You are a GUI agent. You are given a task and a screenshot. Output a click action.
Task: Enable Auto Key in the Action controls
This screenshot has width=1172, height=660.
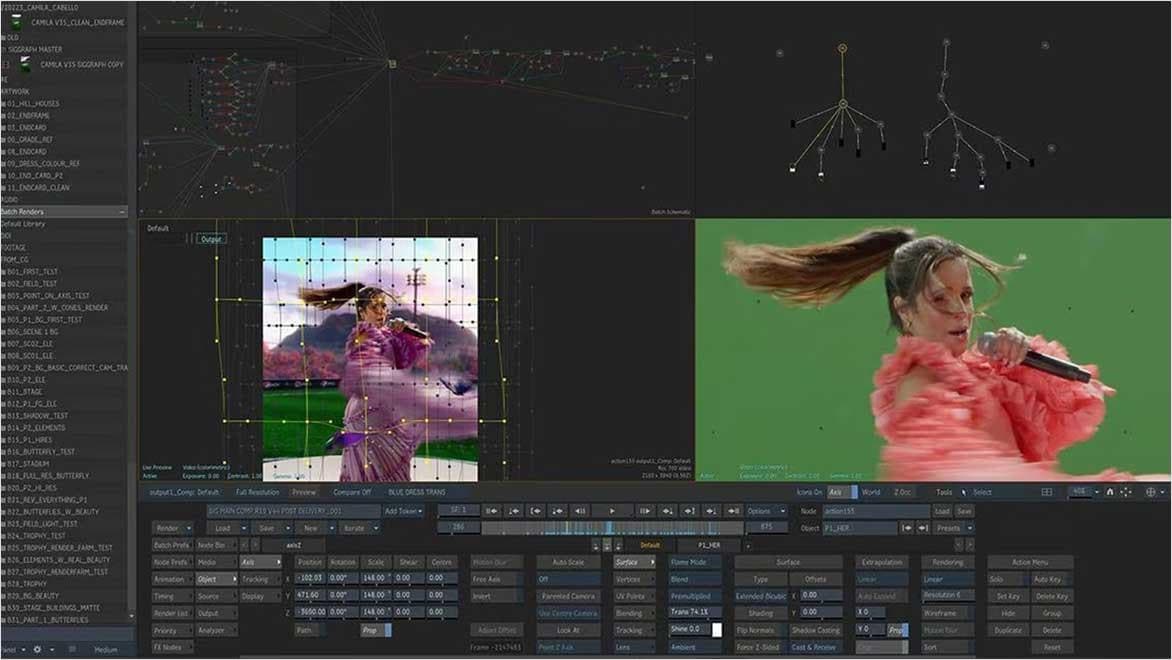(x=1047, y=581)
